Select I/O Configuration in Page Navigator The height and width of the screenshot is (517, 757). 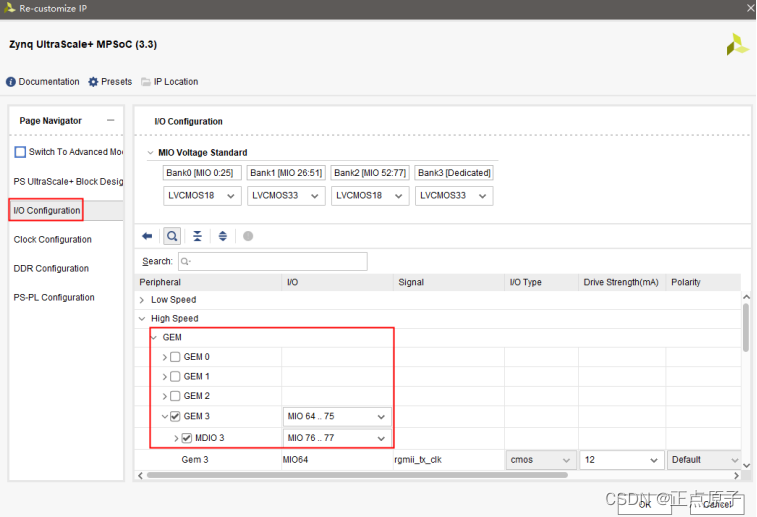click(x=47, y=210)
